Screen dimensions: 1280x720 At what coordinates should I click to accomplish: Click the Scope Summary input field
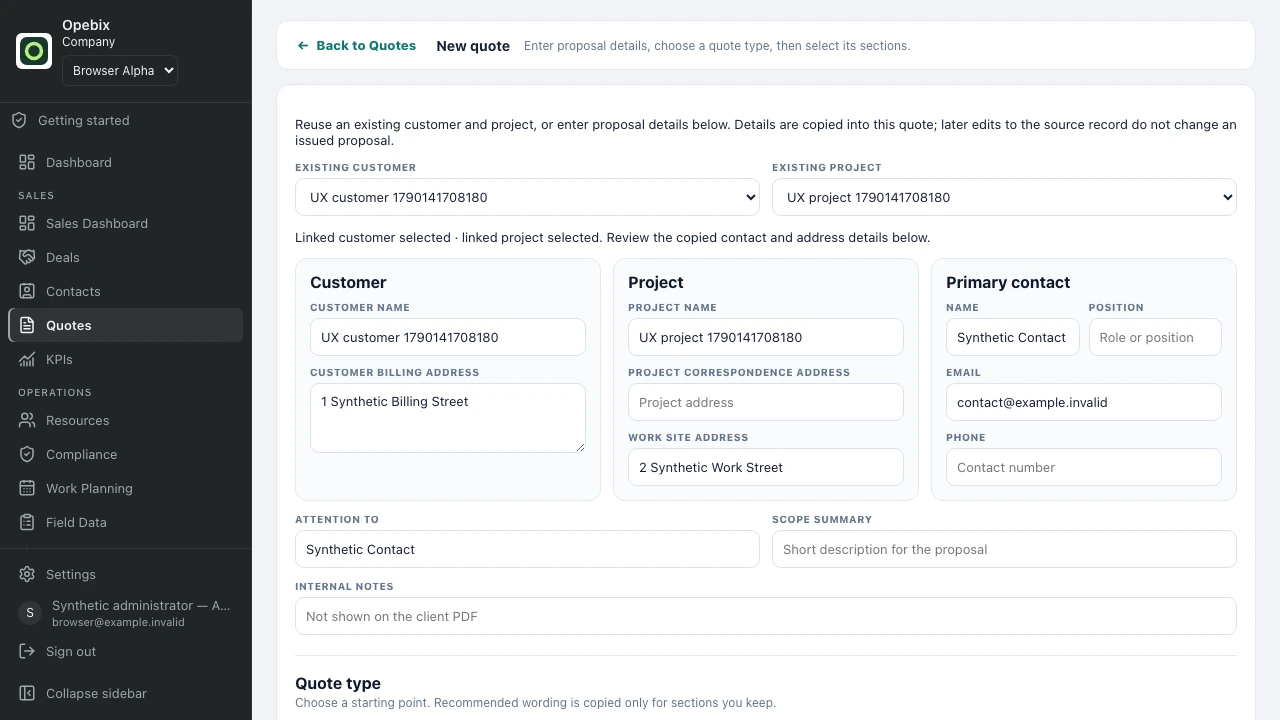tap(1004, 549)
